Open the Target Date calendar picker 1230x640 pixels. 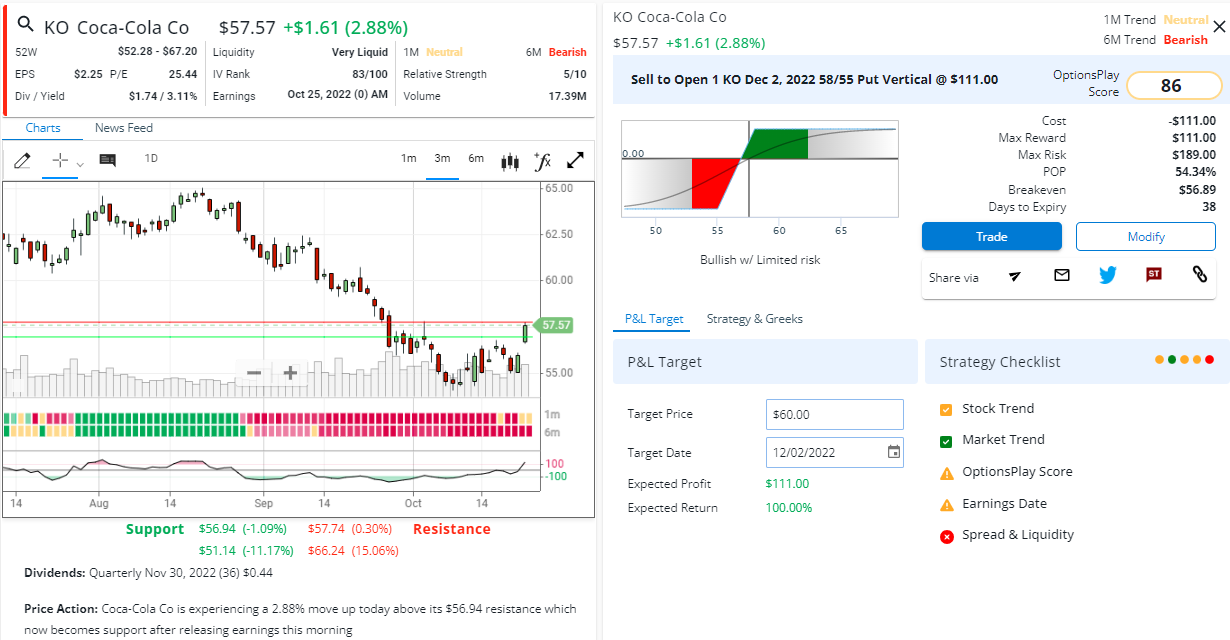(x=894, y=452)
